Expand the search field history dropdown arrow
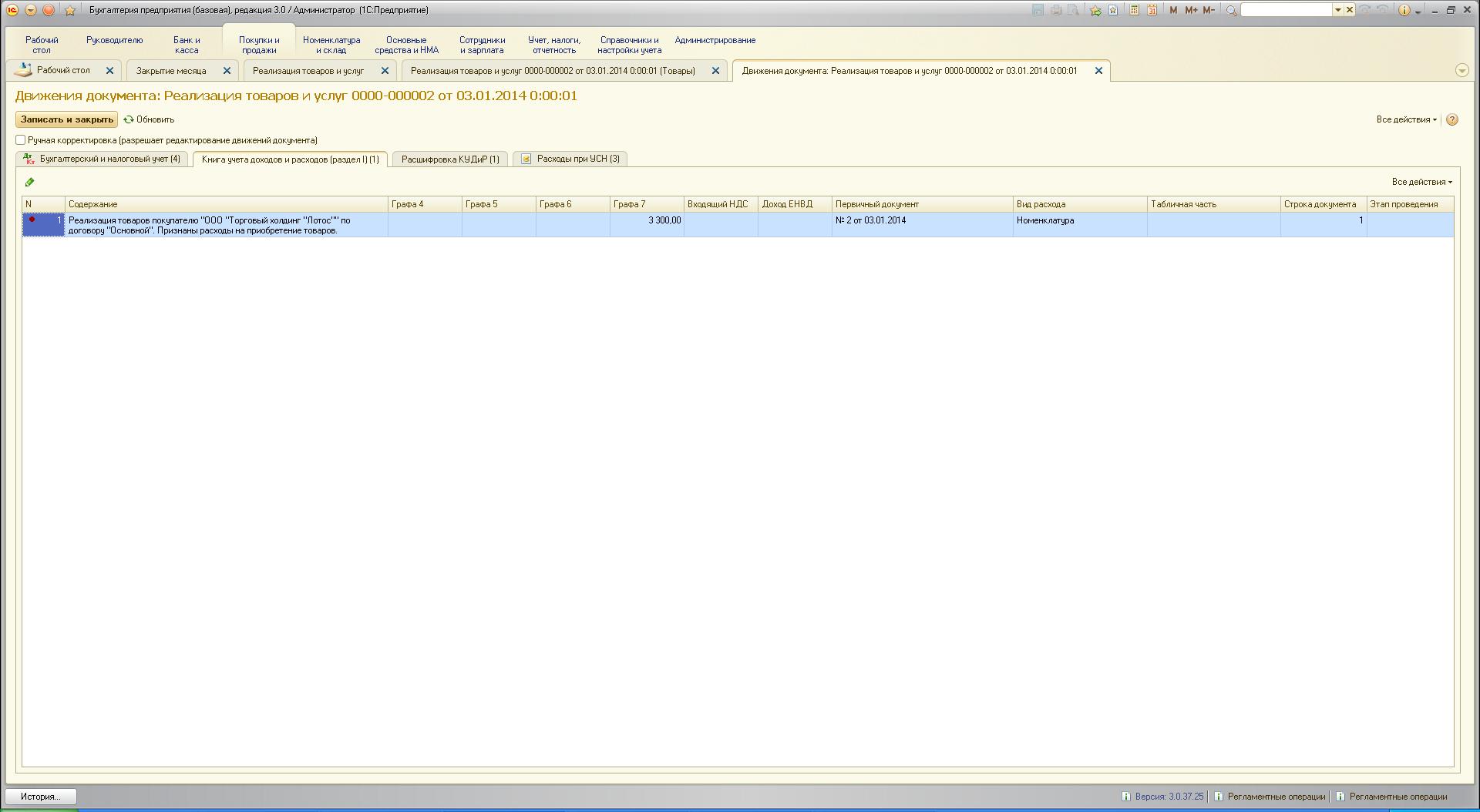 click(x=1338, y=10)
